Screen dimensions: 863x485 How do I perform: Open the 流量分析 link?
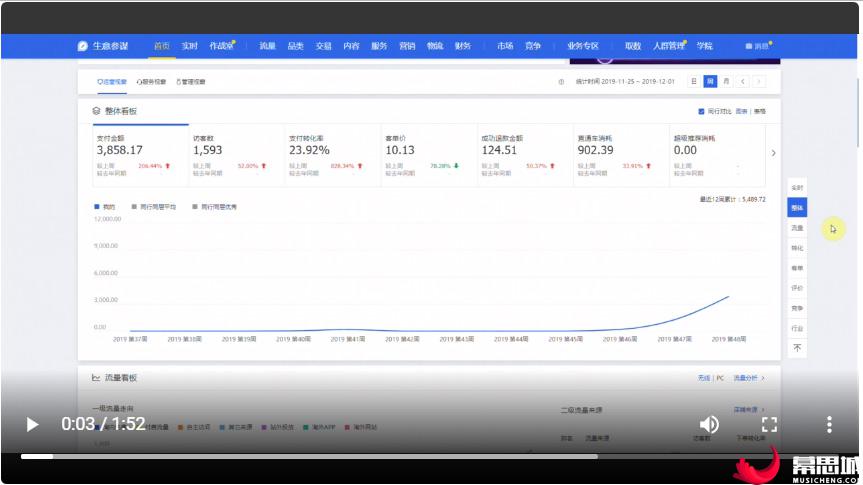749,378
